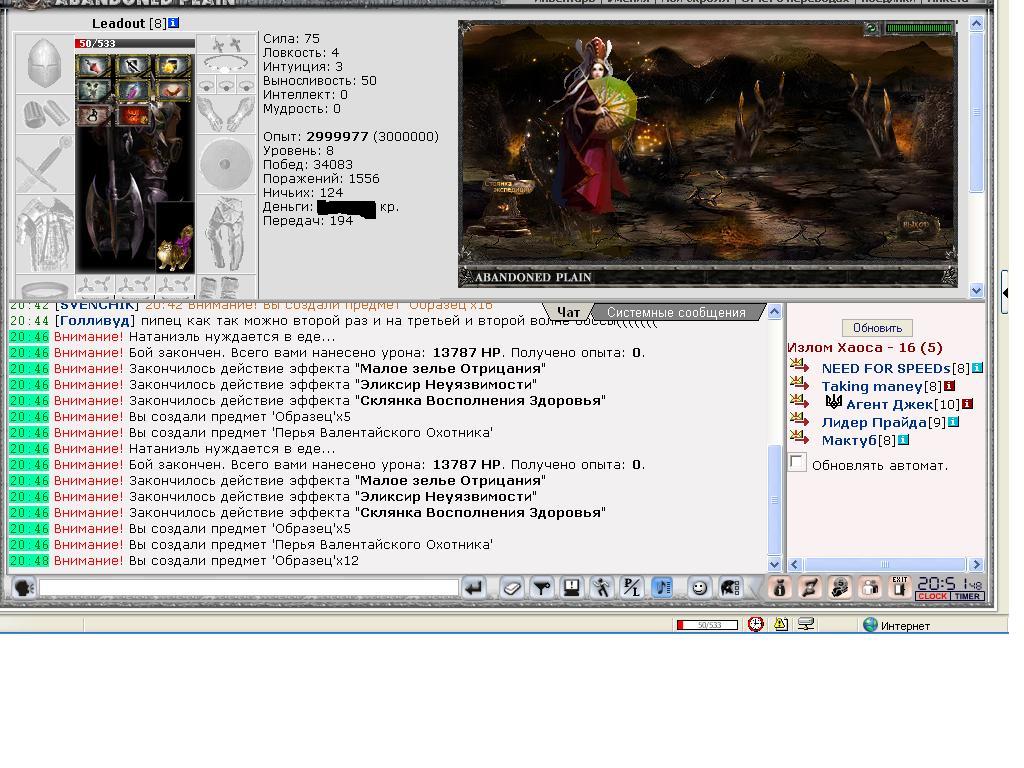Collapse side panel with black arrow
This screenshot has height=768, width=1024.
tap(1005, 293)
